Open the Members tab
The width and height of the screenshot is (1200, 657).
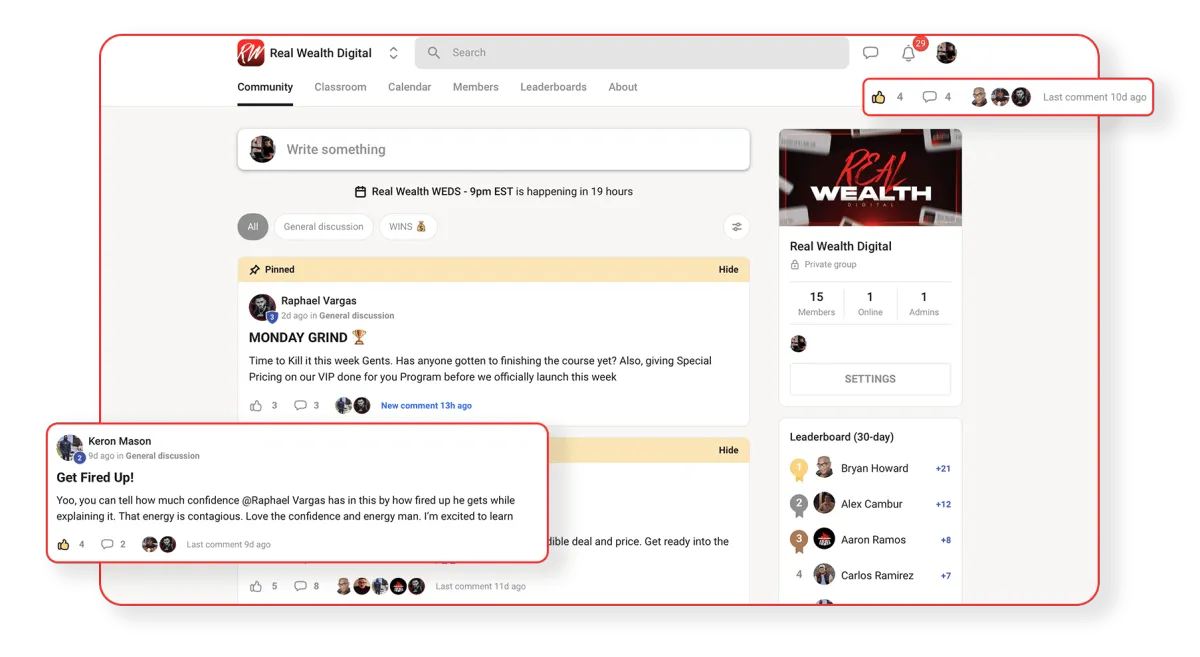click(475, 87)
